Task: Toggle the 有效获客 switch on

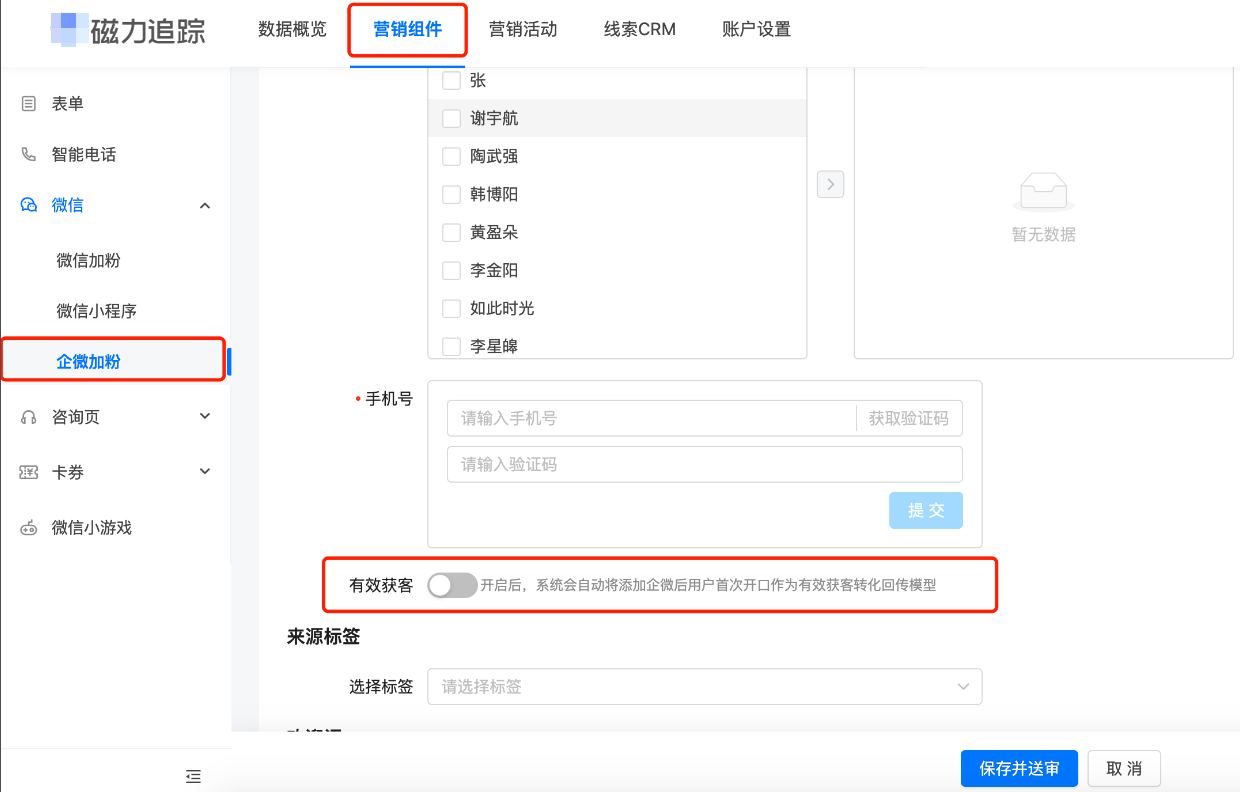Action: coord(452,585)
